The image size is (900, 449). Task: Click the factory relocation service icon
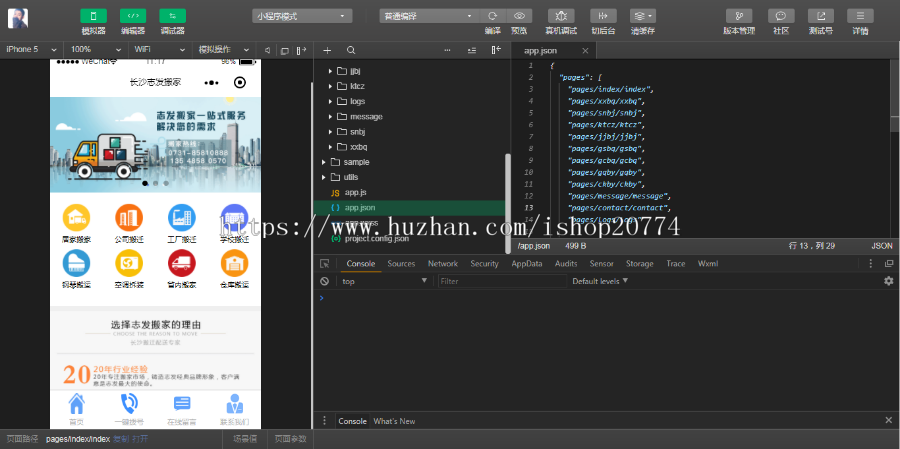(x=182, y=218)
